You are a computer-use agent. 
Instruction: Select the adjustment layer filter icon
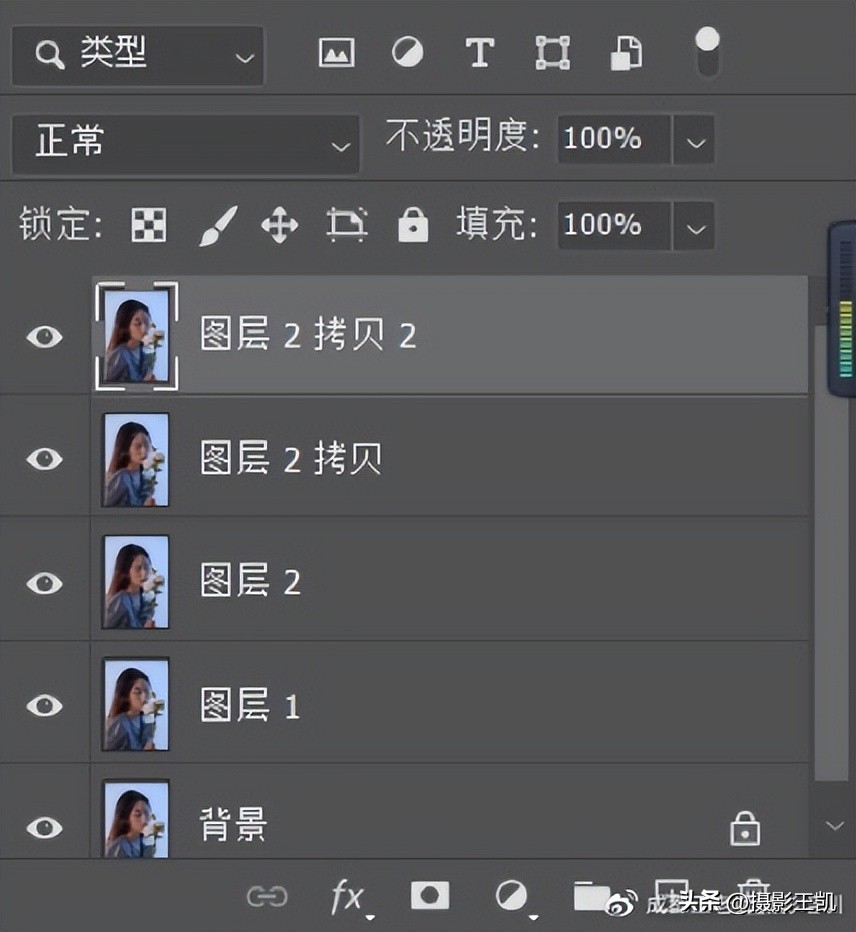pos(408,54)
